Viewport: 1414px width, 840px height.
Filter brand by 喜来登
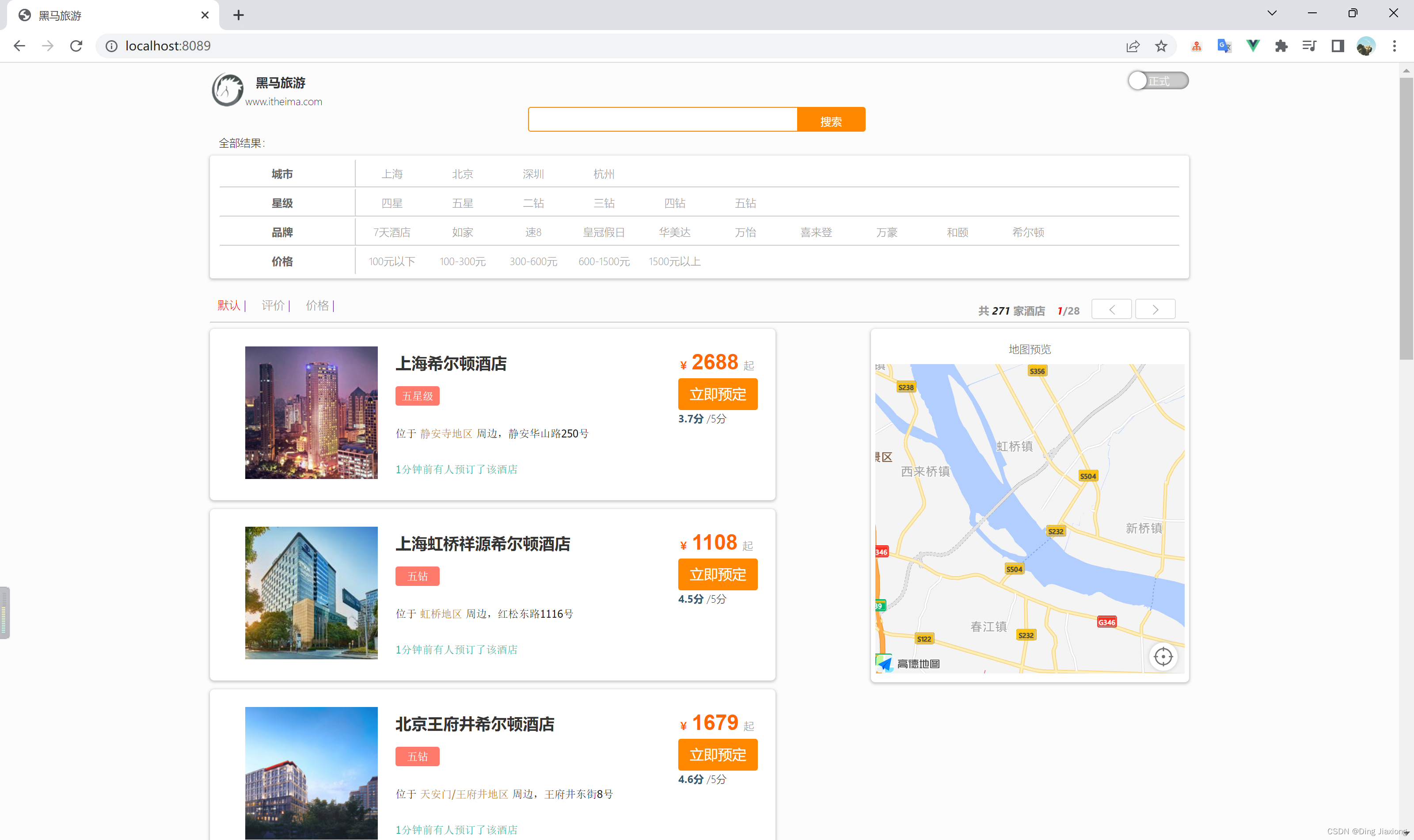[816, 232]
